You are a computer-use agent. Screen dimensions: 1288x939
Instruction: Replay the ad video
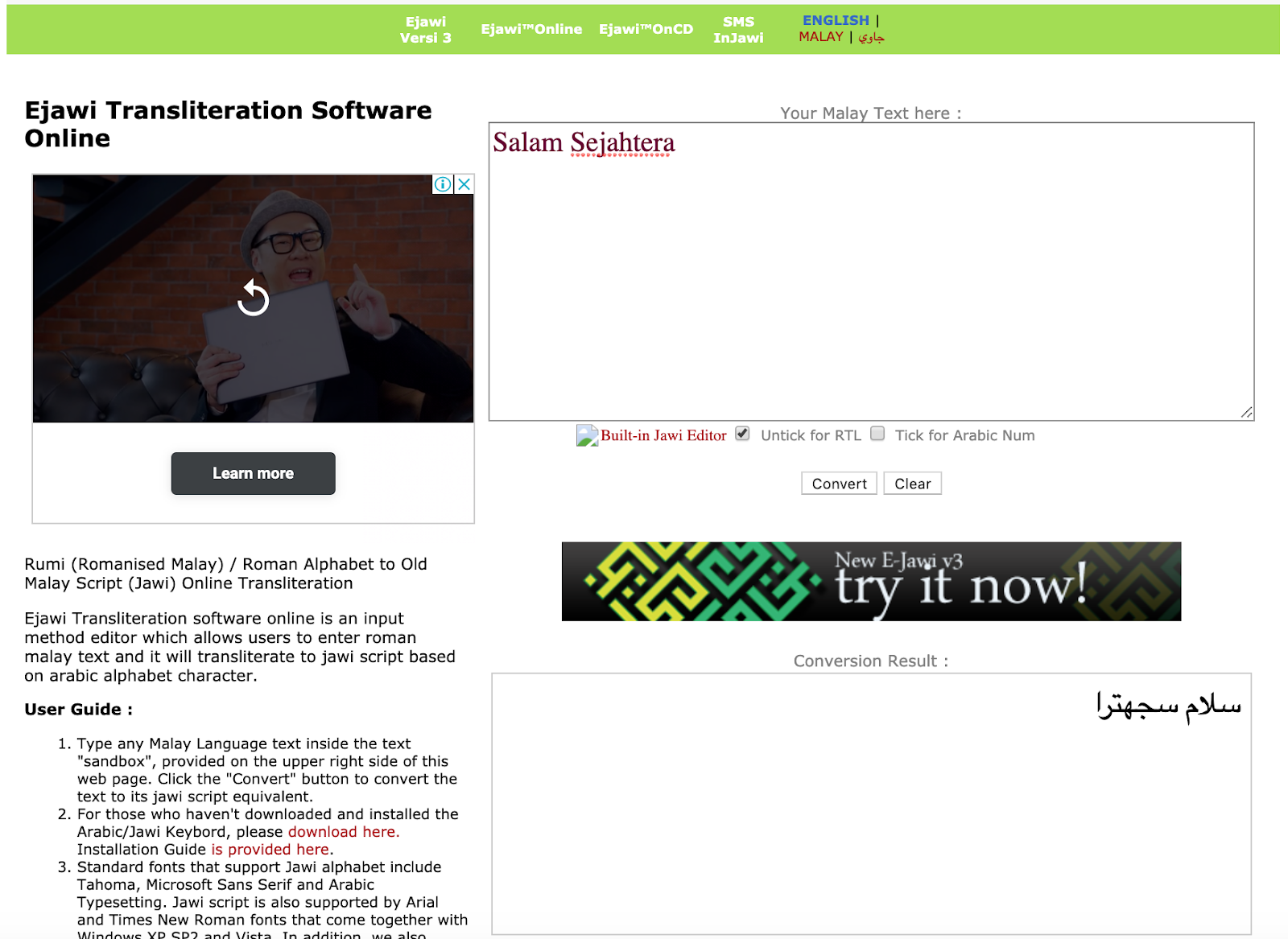pos(253,299)
